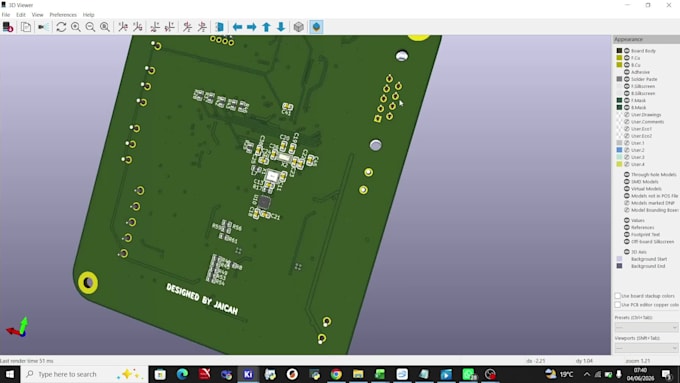The width and height of the screenshot is (680, 383).
Task: Rotate X counterclockwise toolbar icon
Action: coord(138,27)
